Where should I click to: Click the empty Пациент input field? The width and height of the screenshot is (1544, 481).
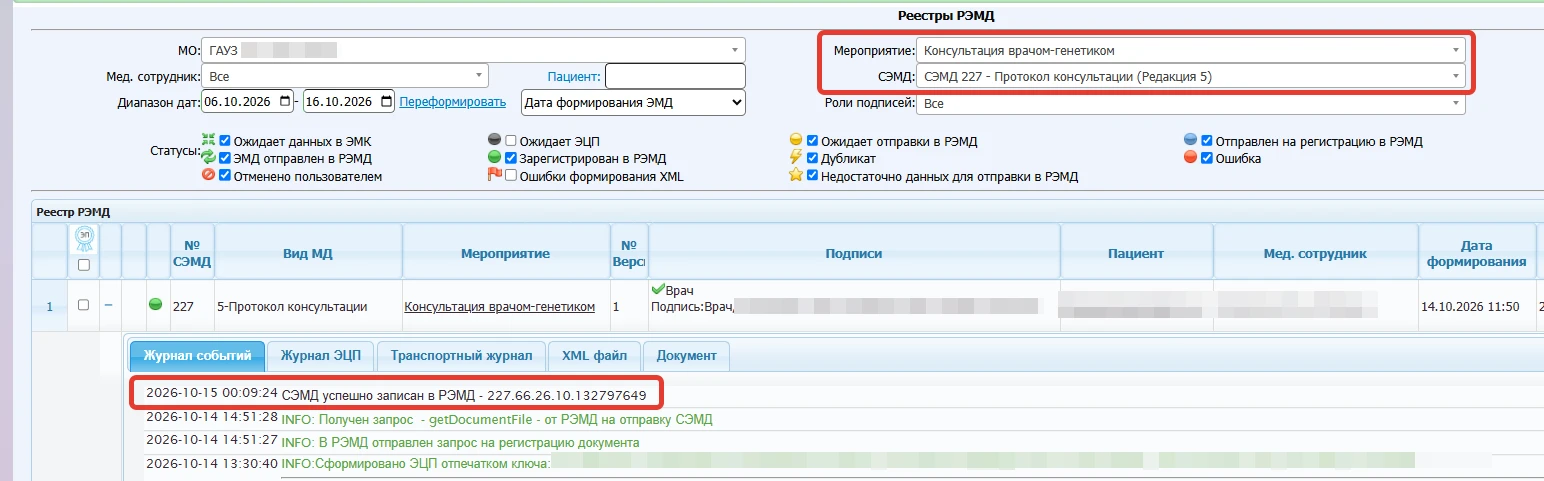pos(675,76)
